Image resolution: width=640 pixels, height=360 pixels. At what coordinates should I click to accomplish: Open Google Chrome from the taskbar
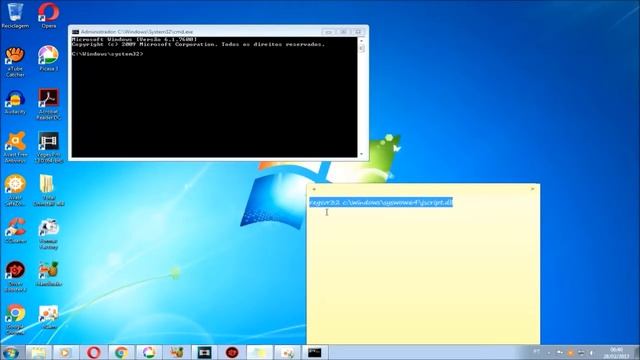(121, 352)
